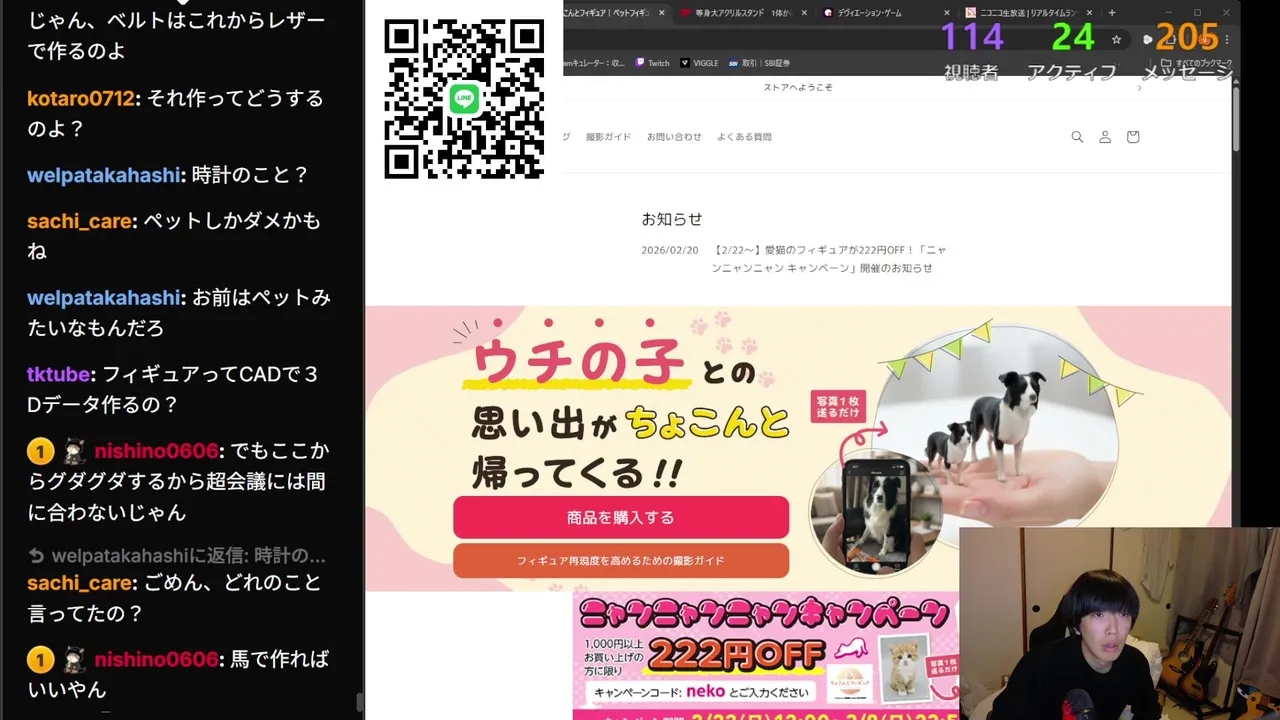Click the reply arrow beside welpatakahashiに返信
Viewport: 1280px width, 720px height.
[36, 555]
